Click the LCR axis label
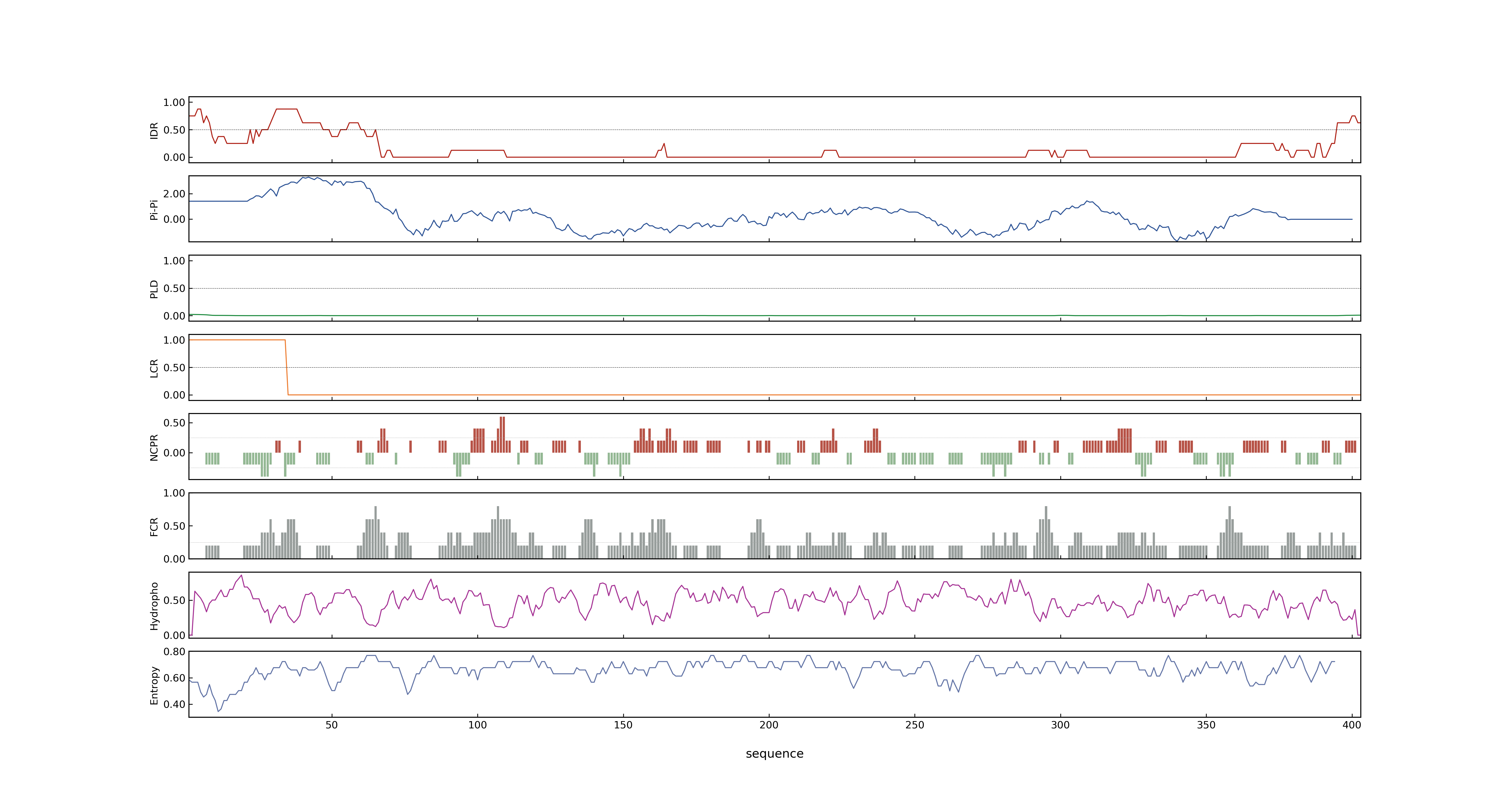 tap(154, 368)
